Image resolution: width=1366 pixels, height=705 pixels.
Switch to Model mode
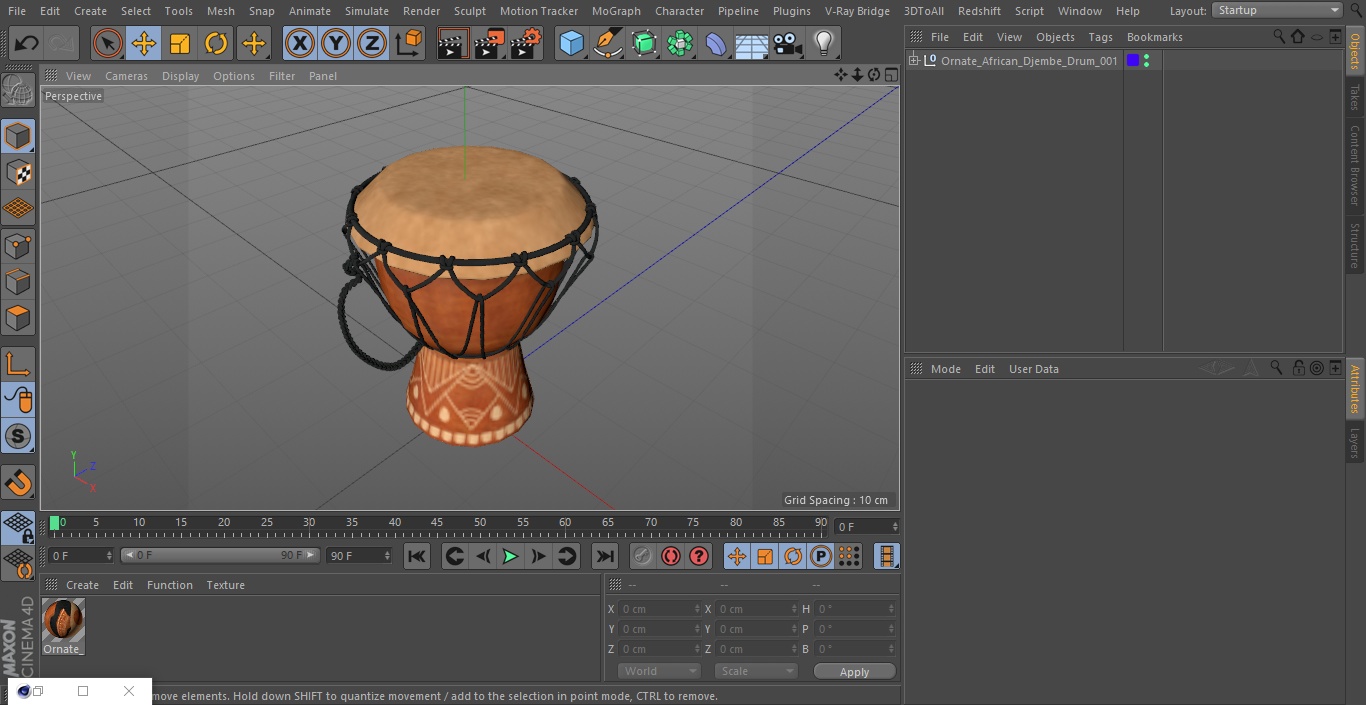[x=18, y=136]
